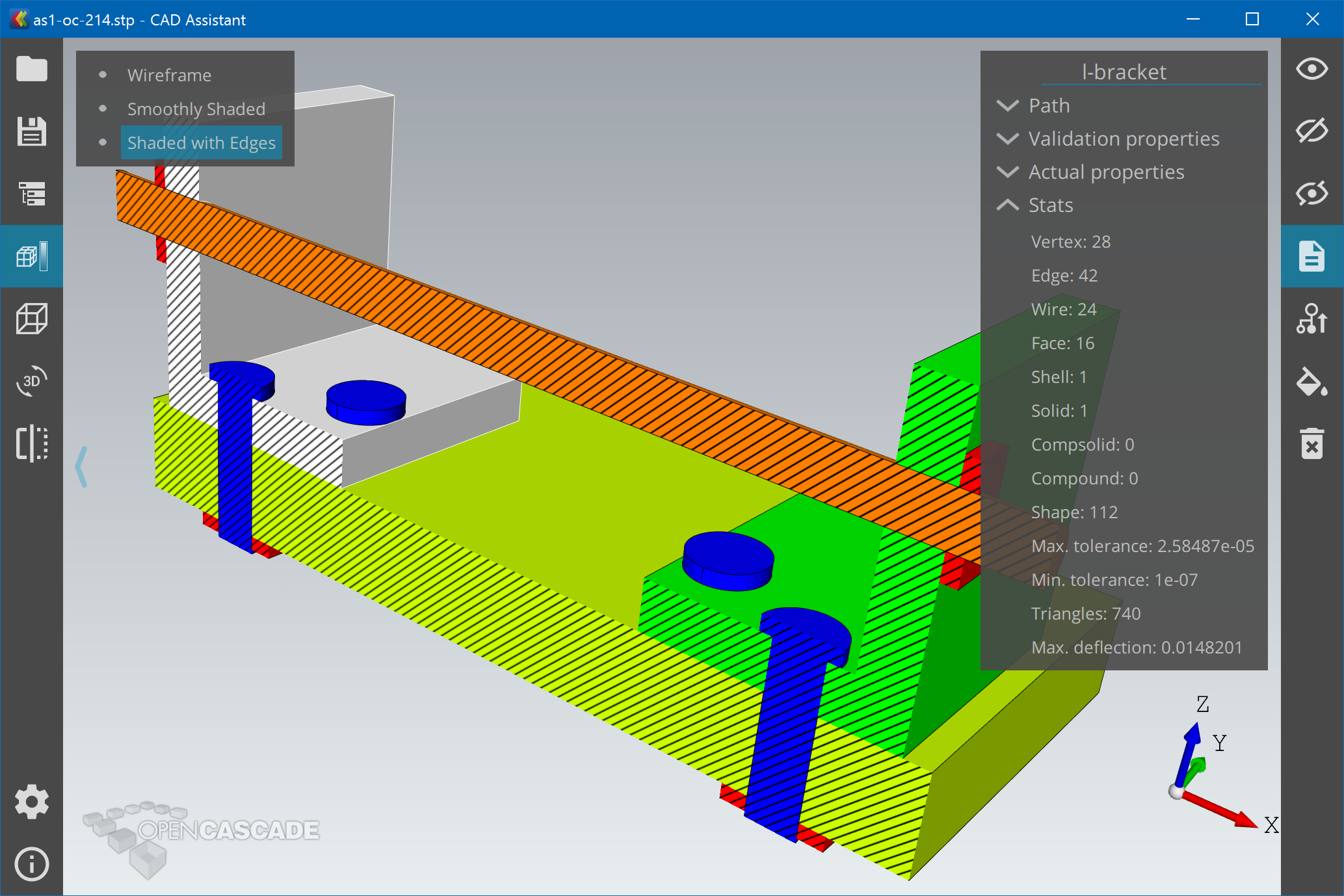Open the clipping plane section icon
Viewport: 1344px width, 896px height.
(x=31, y=443)
